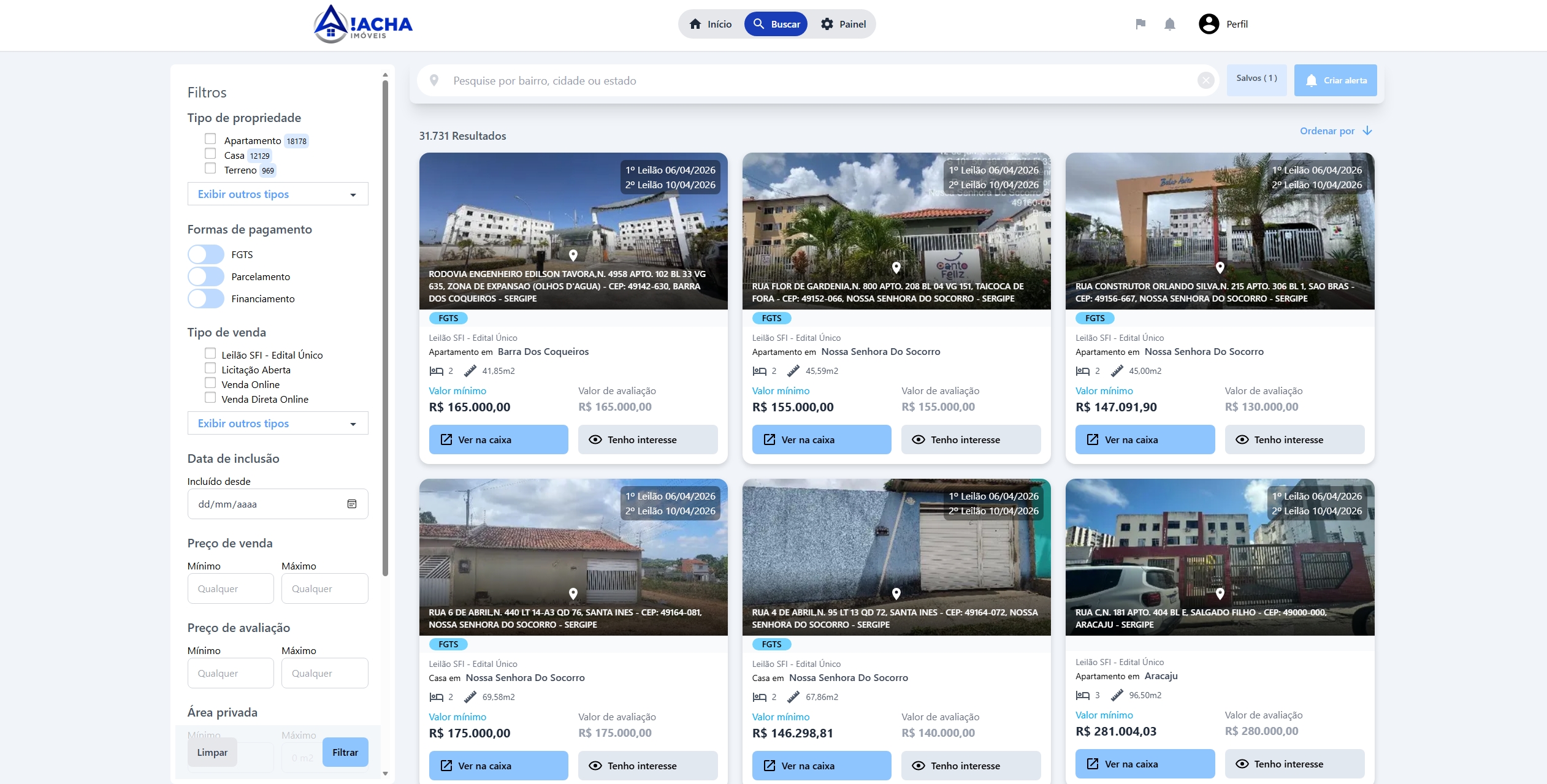1547x784 pixels.
Task: Click bed icon on Aracaju apartment card
Action: (x=1083, y=695)
